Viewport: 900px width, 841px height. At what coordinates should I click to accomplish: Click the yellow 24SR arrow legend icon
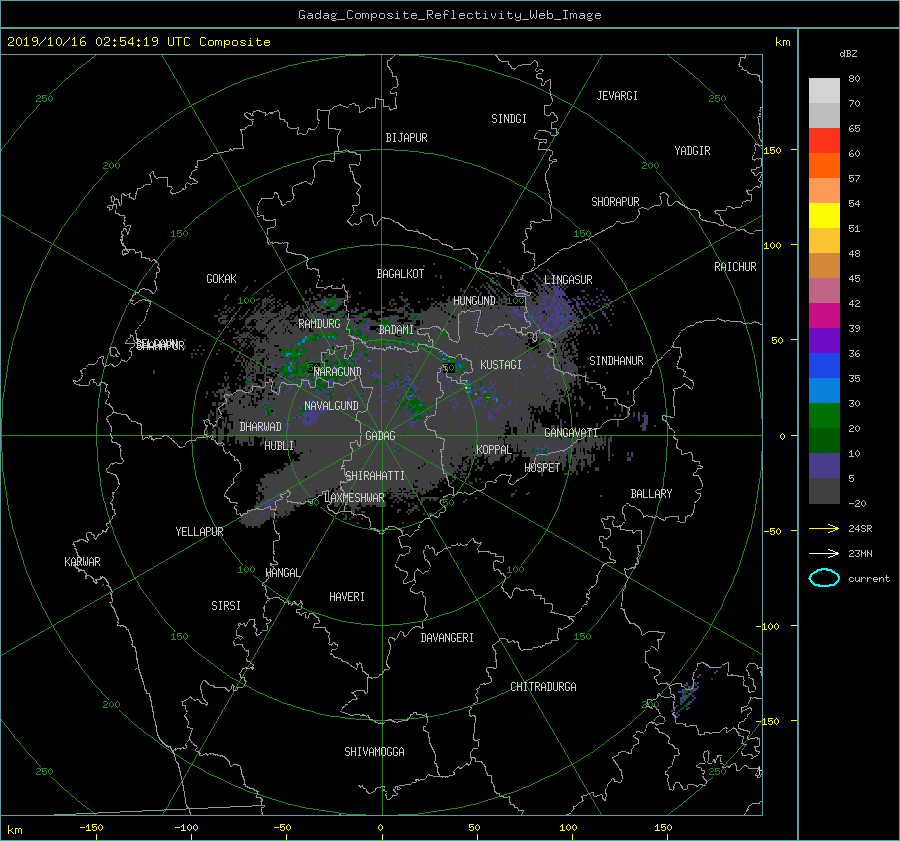pos(824,528)
